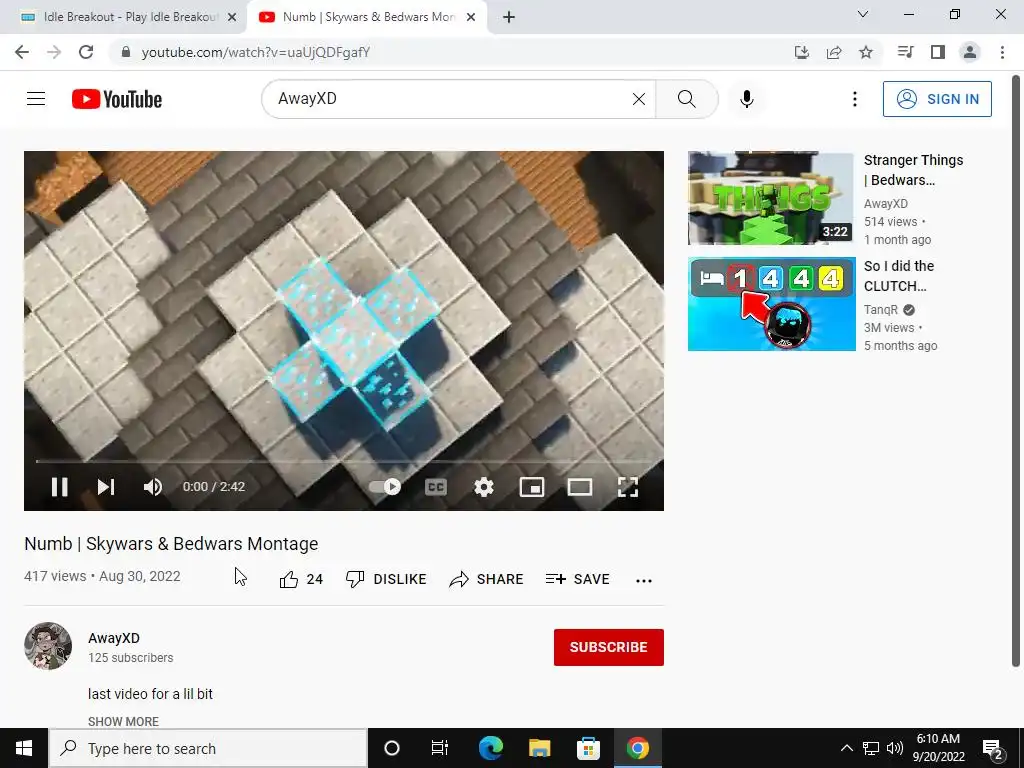Click the SIGN IN button
This screenshot has width=1024, height=768.
[937, 99]
